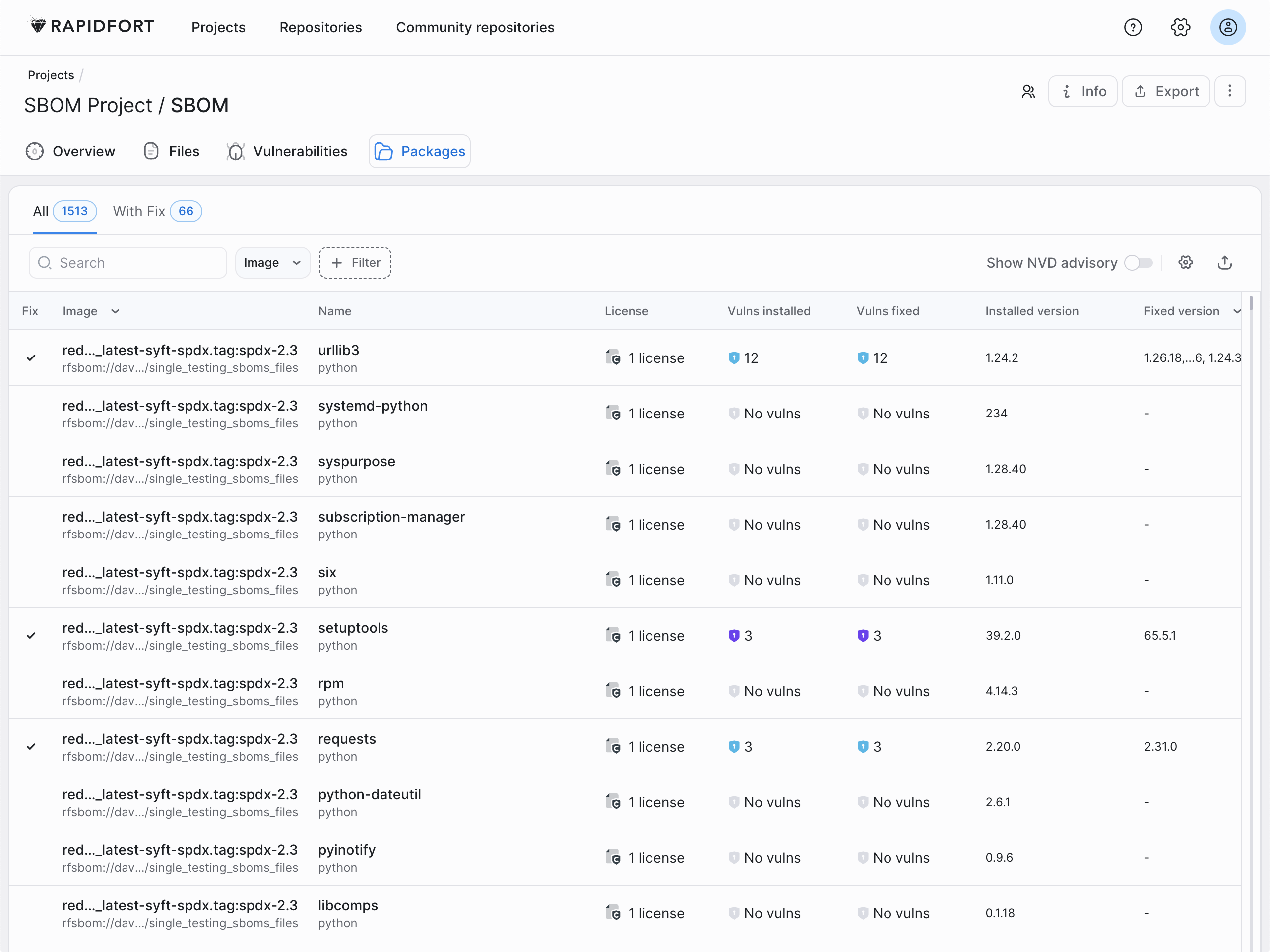Click installed version 2.20.0 for requests

pos(1003,746)
